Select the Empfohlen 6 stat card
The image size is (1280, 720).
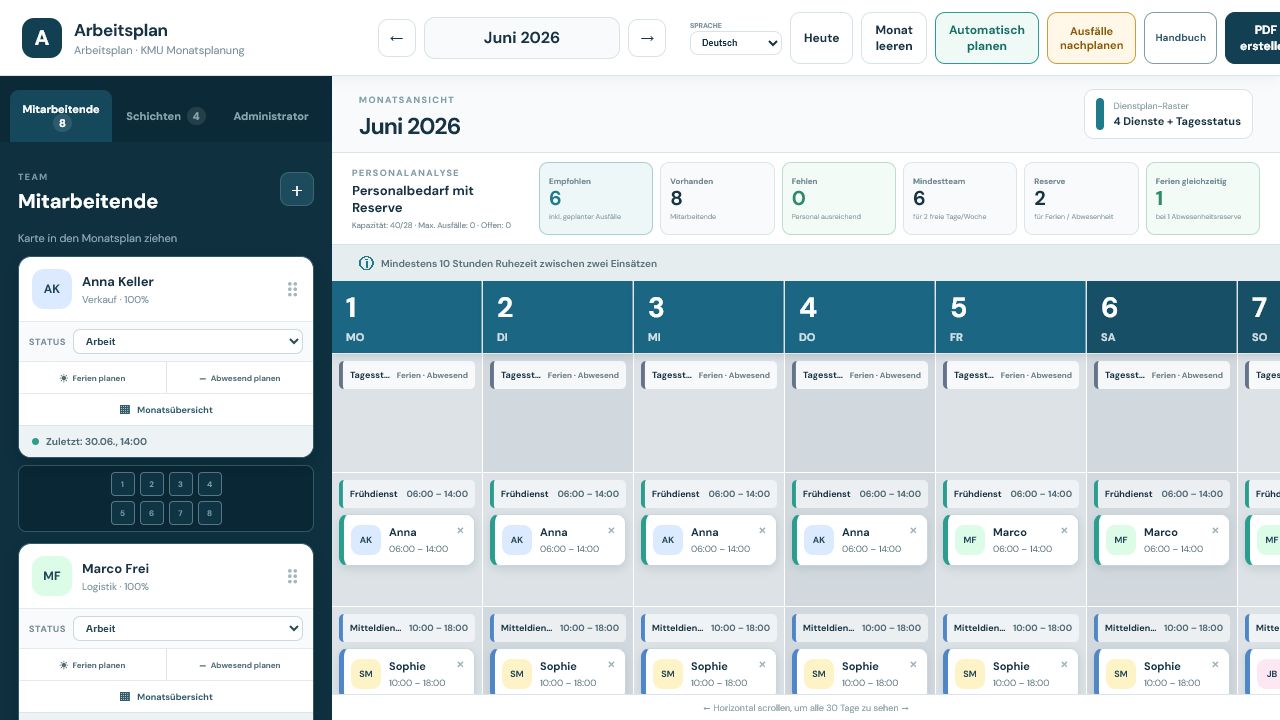tap(596, 199)
